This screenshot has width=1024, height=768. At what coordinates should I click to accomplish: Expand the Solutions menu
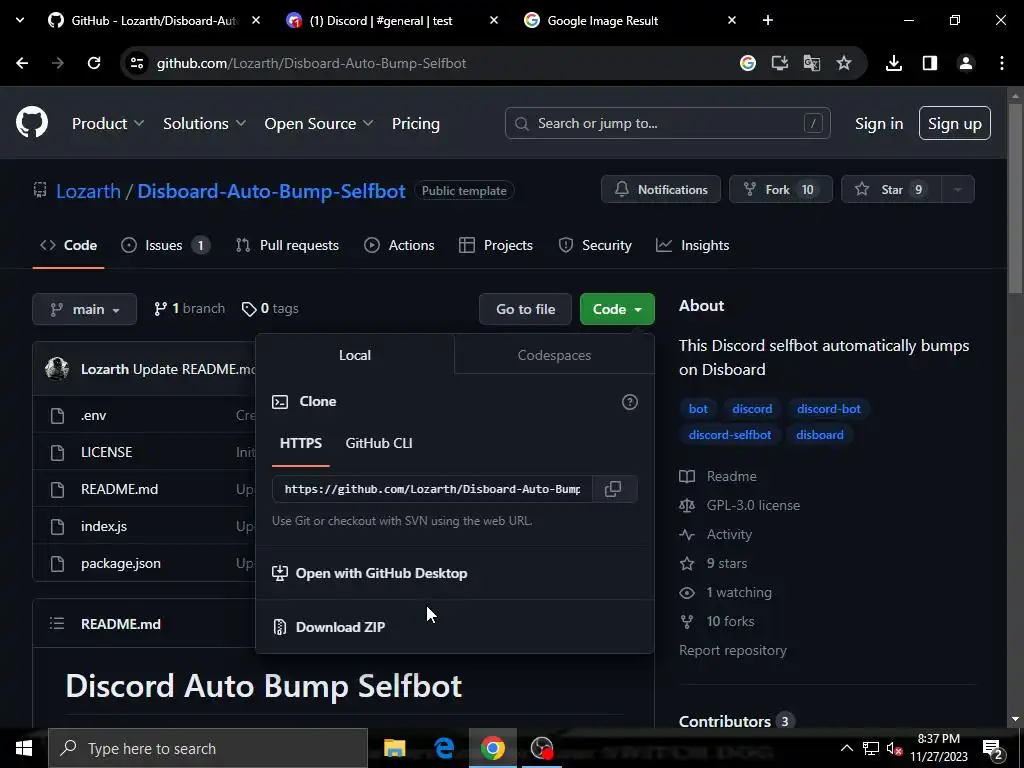coord(204,123)
